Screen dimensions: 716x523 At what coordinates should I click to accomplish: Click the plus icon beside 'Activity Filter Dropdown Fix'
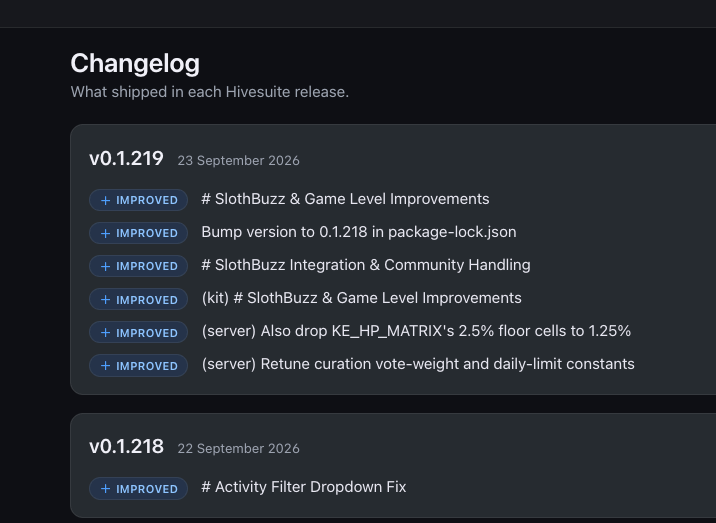click(x=105, y=488)
